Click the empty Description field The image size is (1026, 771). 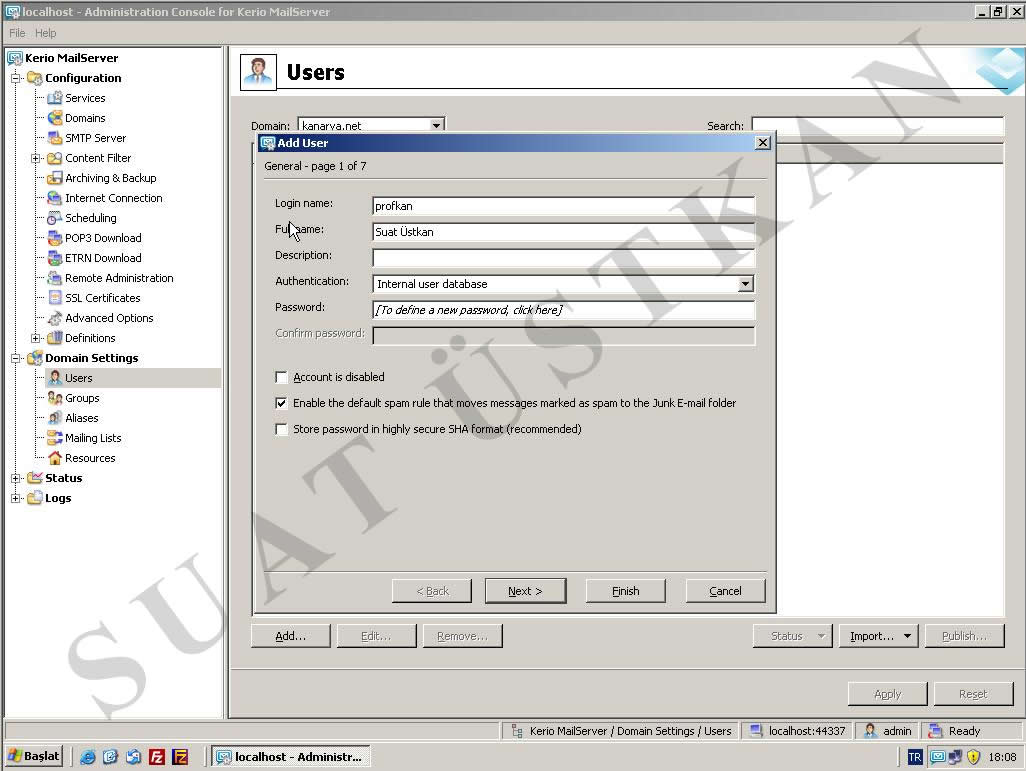563,258
